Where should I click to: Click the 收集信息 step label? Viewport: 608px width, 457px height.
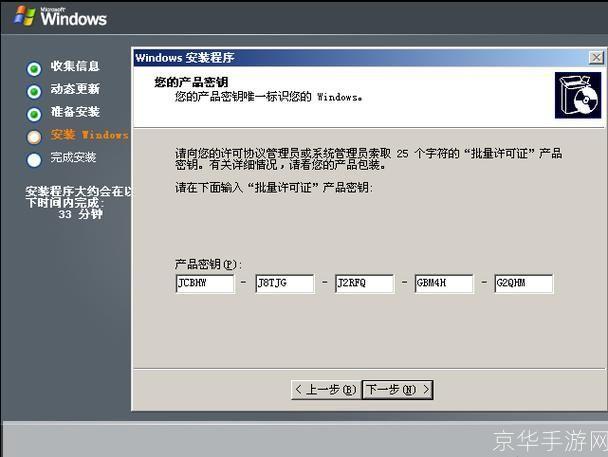tap(75, 66)
